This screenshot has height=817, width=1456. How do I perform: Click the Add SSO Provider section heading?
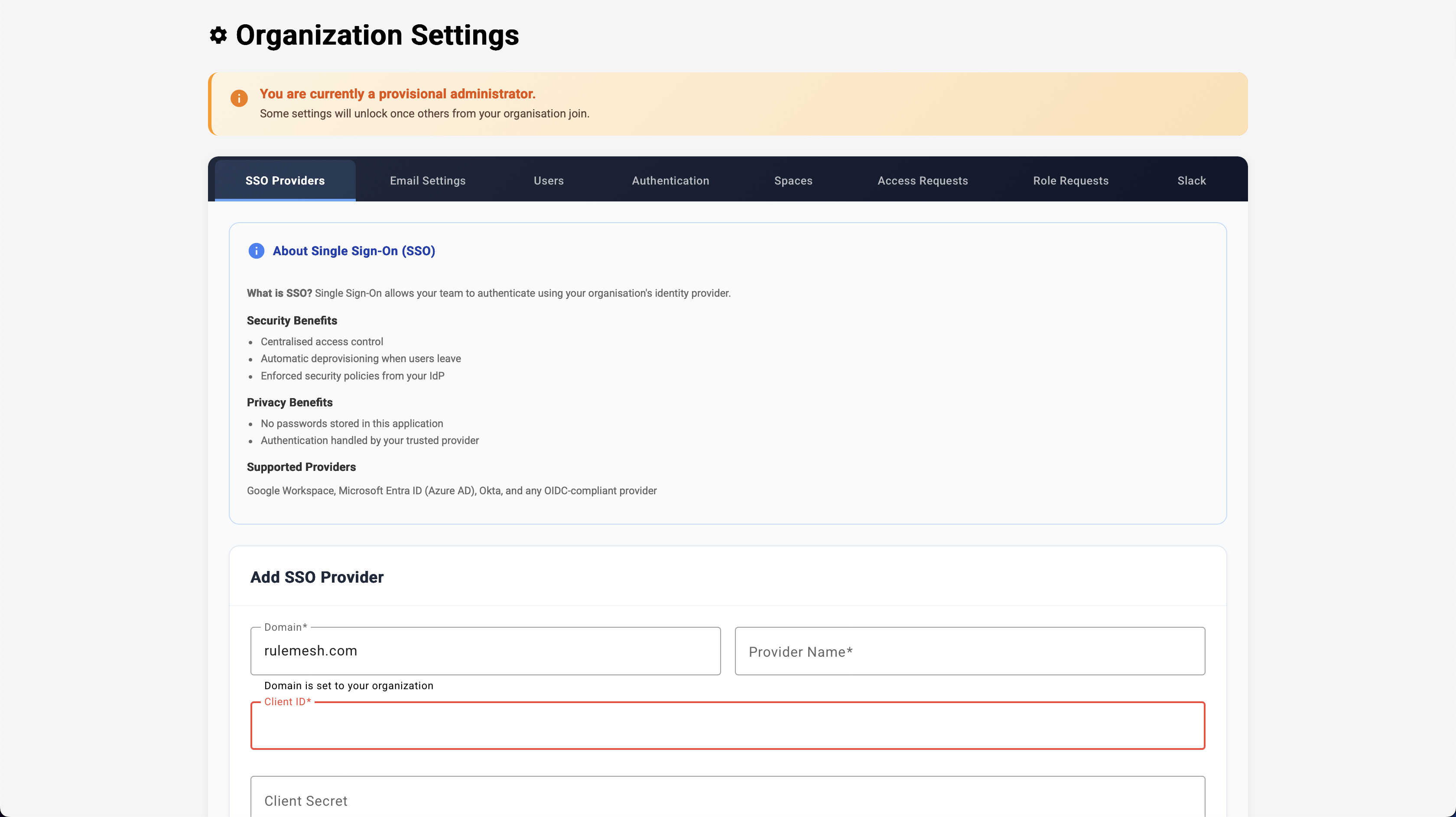[317, 577]
